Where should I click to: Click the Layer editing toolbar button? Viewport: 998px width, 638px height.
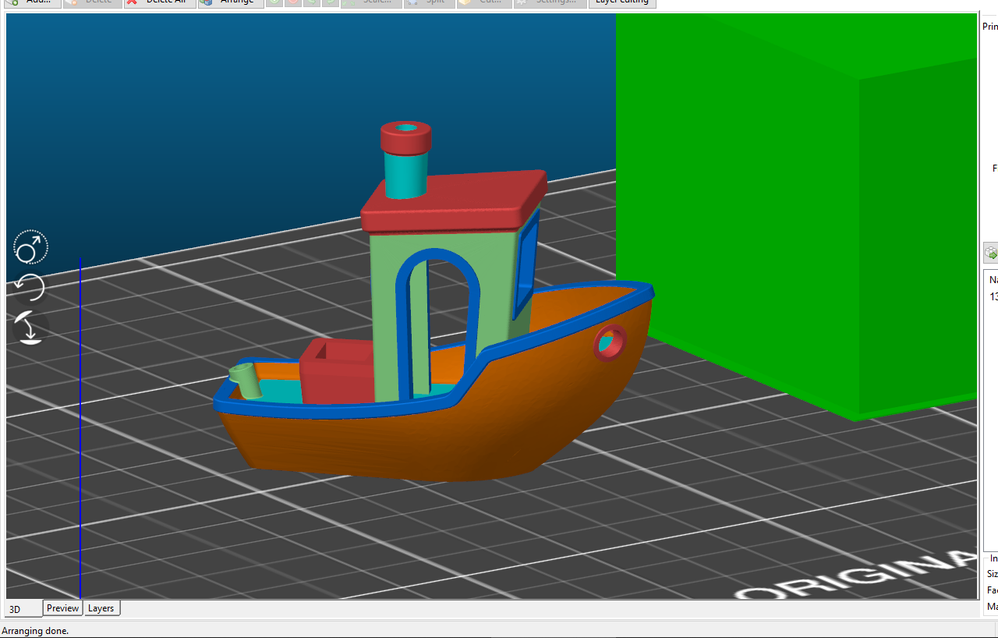coord(622,3)
